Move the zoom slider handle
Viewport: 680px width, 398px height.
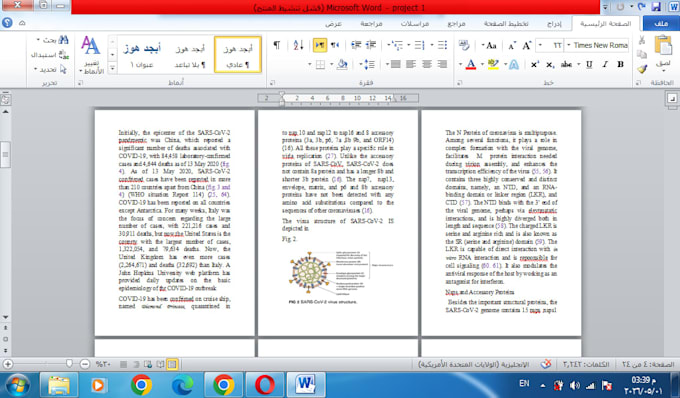(69, 363)
